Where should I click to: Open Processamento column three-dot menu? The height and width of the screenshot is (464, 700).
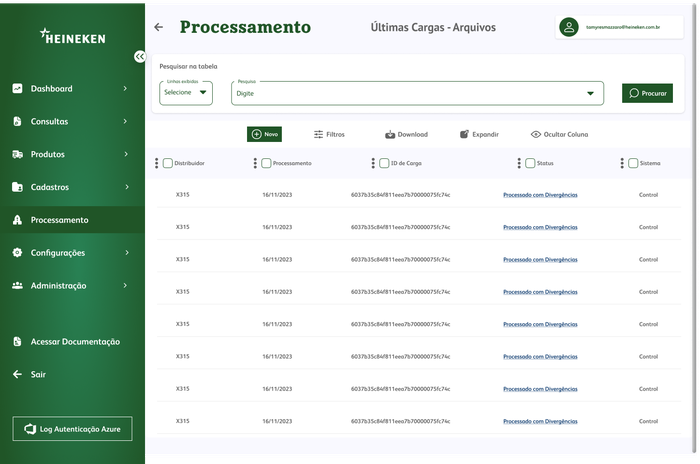[x=255, y=163]
